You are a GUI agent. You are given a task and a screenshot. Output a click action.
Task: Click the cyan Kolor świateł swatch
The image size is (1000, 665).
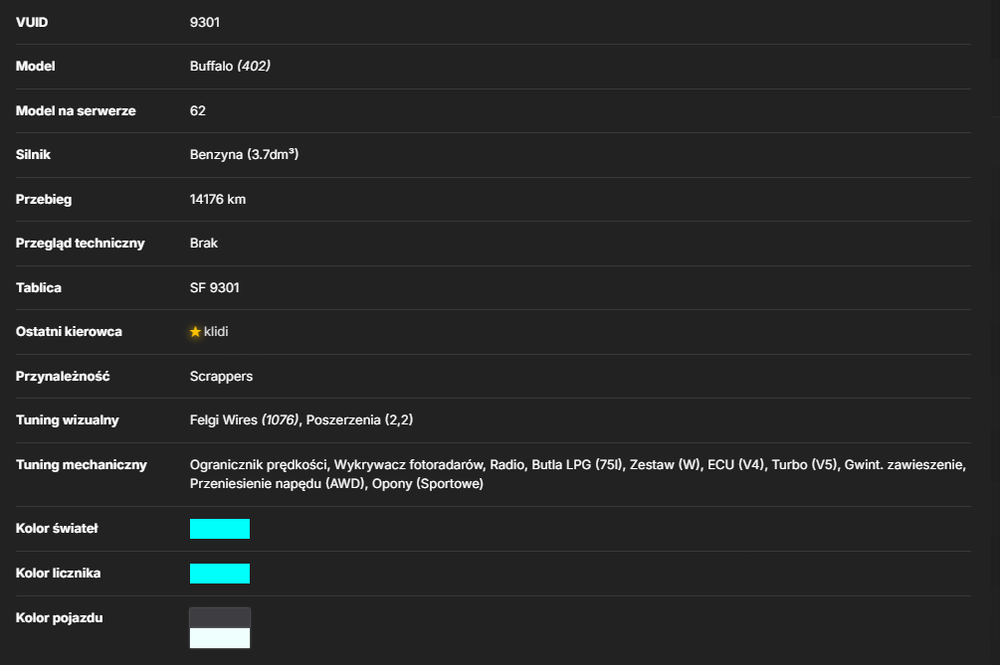point(220,529)
